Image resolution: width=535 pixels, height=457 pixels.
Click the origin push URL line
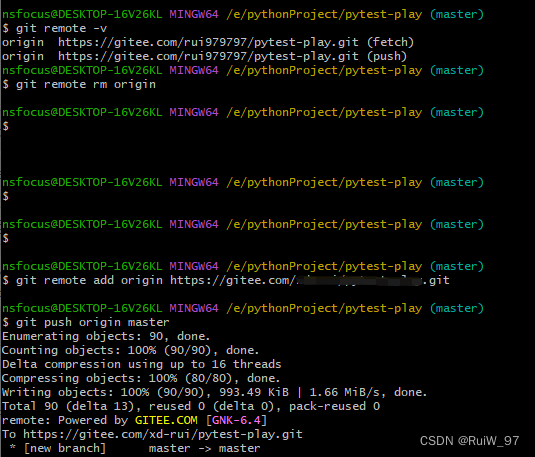coord(204,56)
